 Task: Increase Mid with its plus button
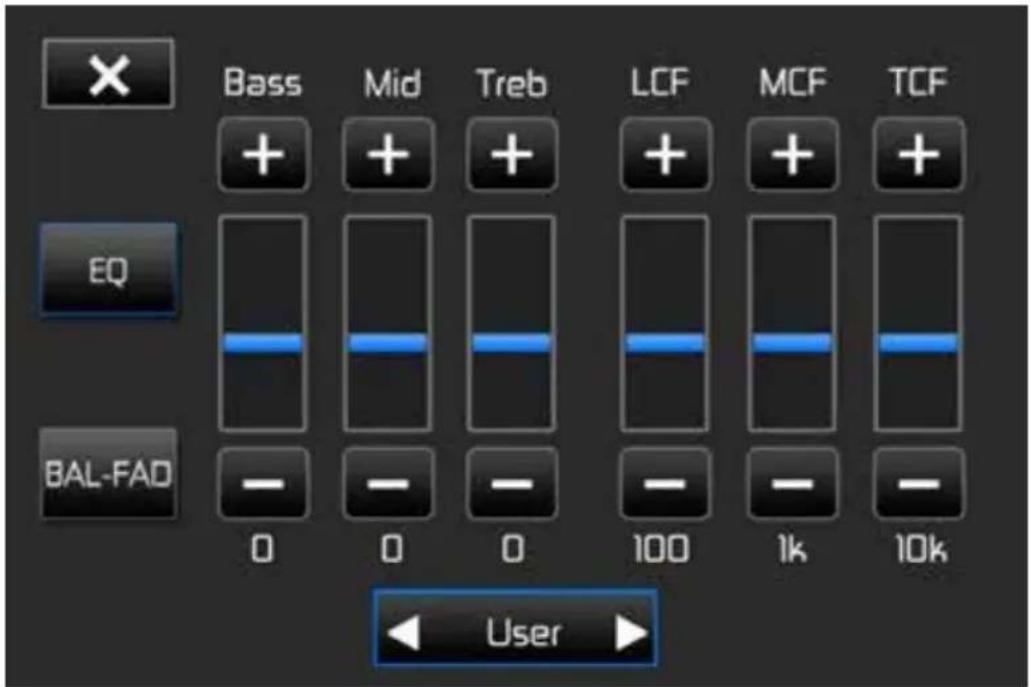pyautogui.click(x=388, y=155)
